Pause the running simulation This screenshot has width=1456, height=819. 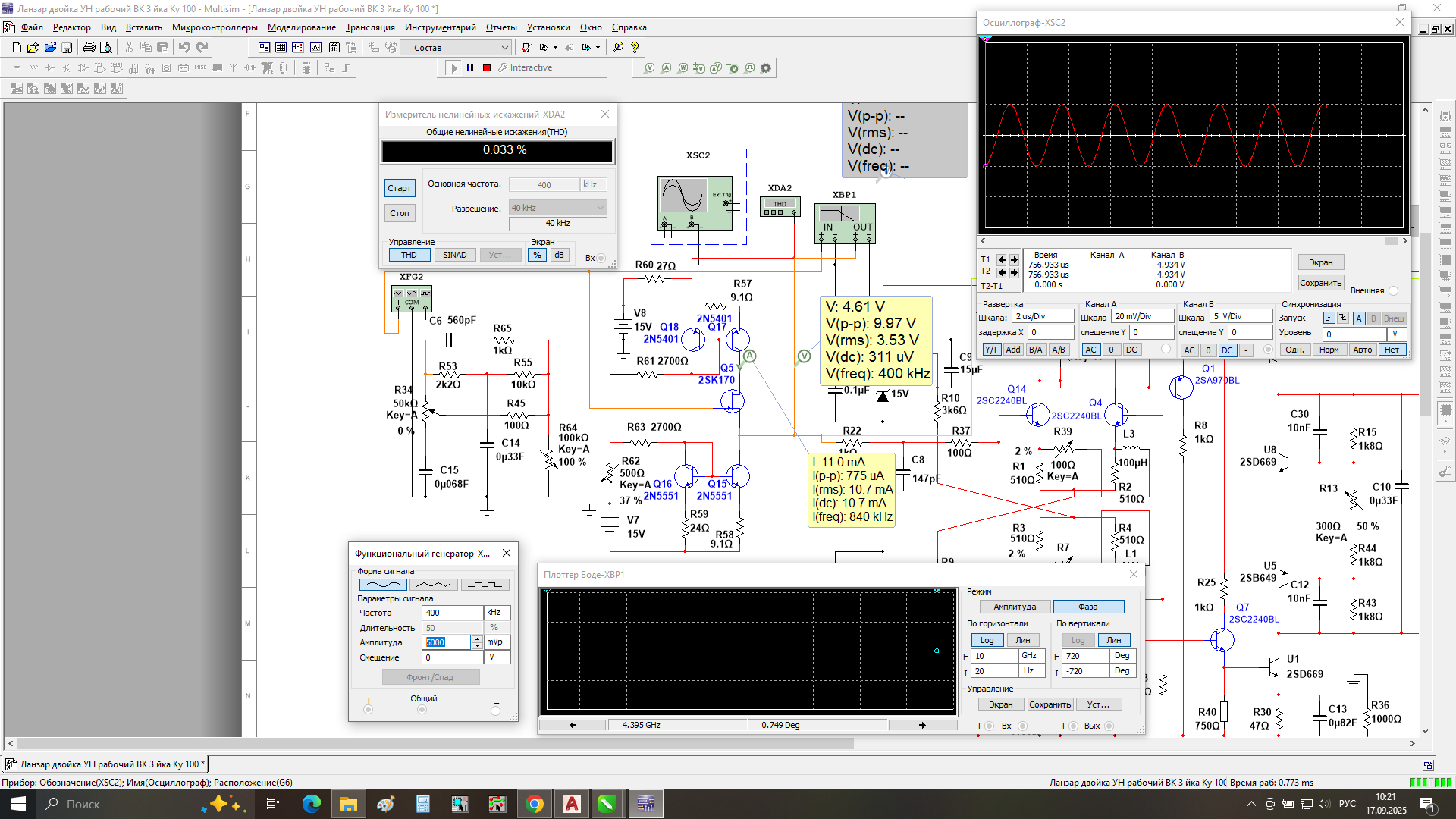click(470, 68)
